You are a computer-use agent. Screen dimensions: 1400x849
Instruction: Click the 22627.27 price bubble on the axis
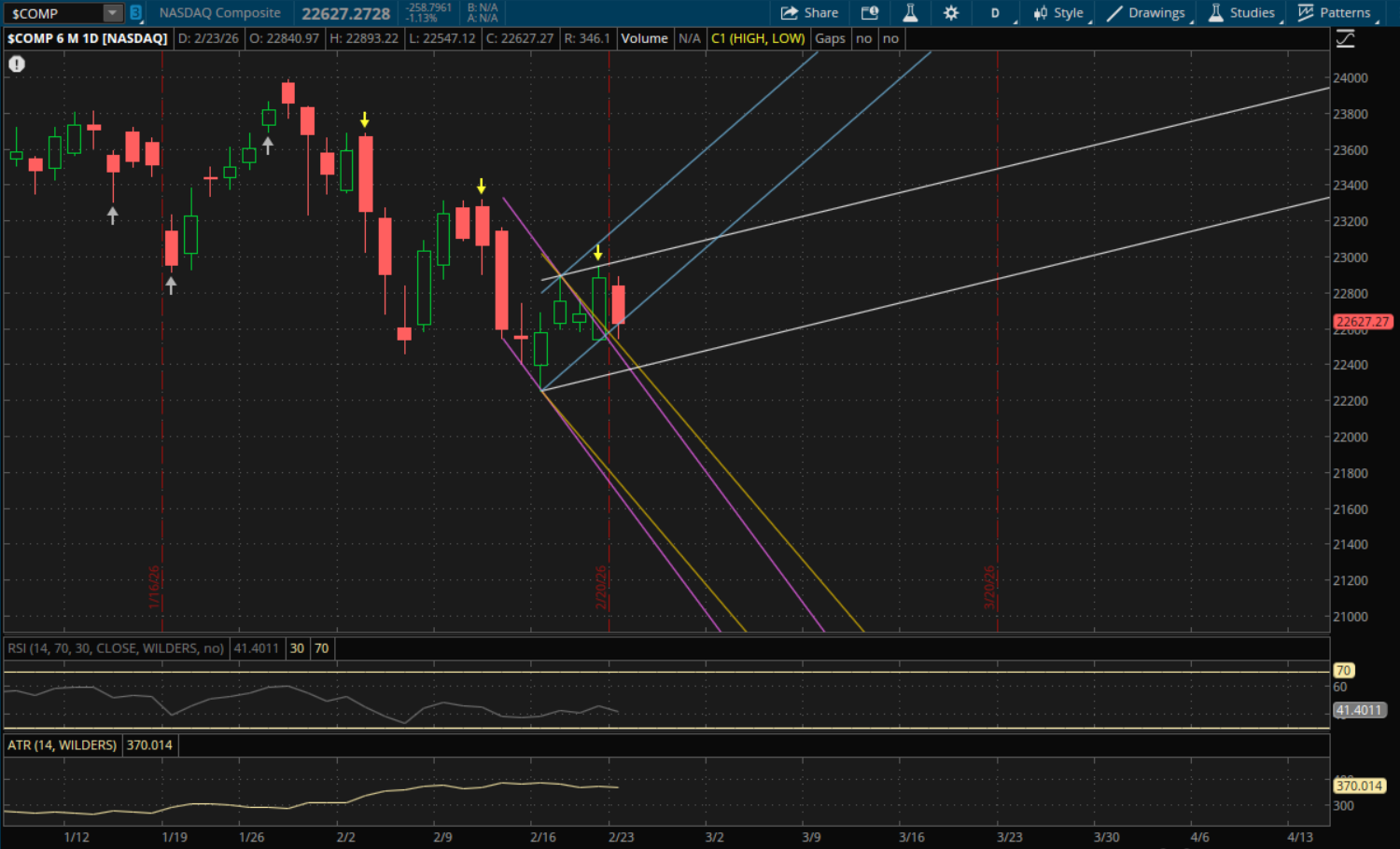click(1363, 322)
